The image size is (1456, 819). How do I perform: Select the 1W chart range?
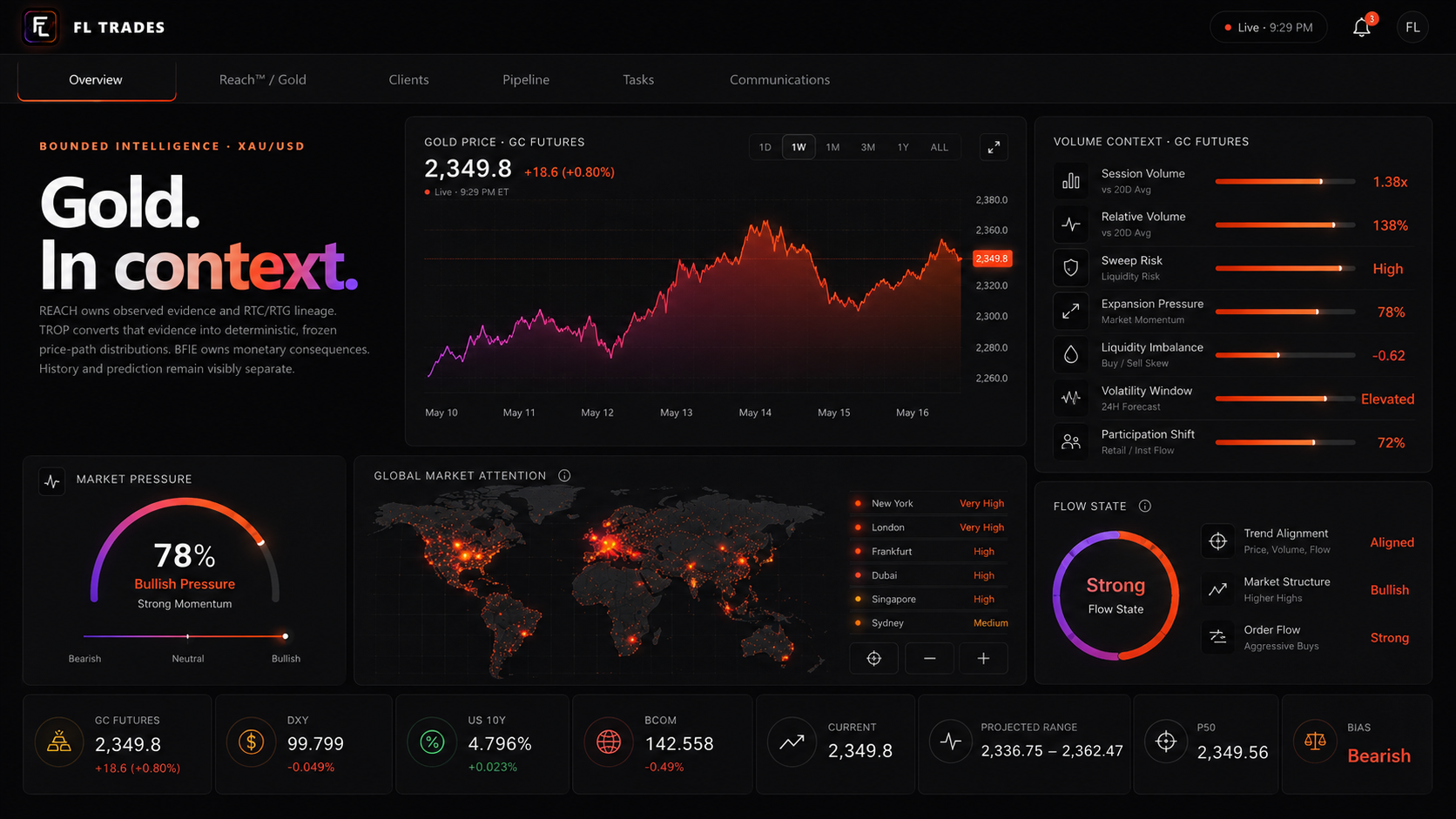(x=799, y=147)
